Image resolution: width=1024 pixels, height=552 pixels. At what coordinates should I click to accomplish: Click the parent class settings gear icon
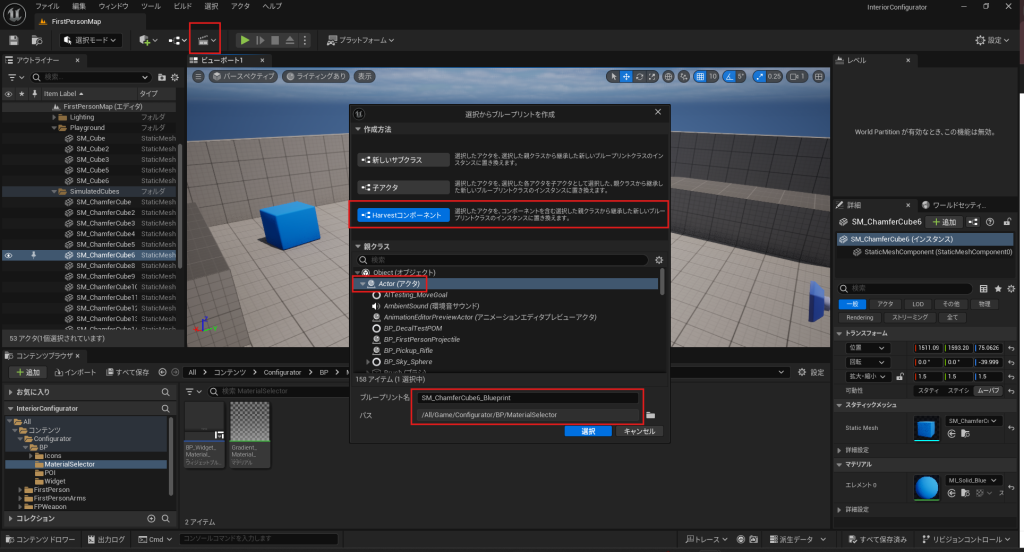[x=659, y=260]
